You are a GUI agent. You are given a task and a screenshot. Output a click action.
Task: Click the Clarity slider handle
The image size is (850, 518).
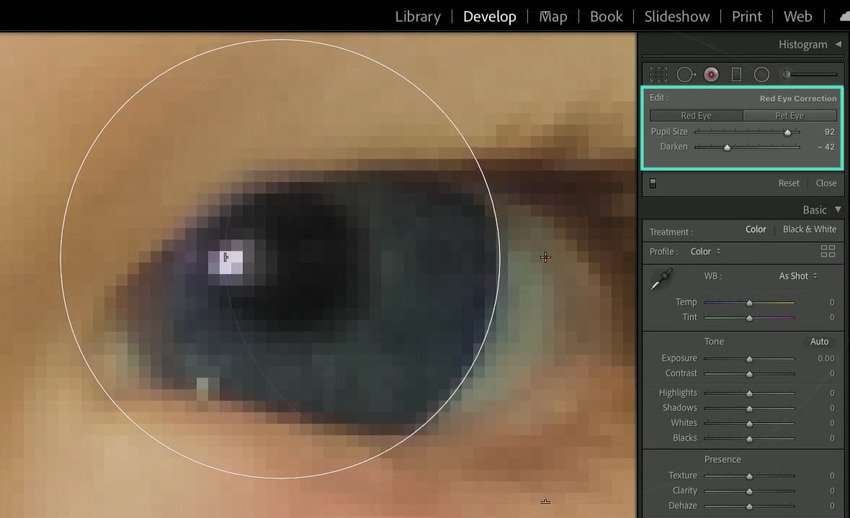tap(749, 491)
